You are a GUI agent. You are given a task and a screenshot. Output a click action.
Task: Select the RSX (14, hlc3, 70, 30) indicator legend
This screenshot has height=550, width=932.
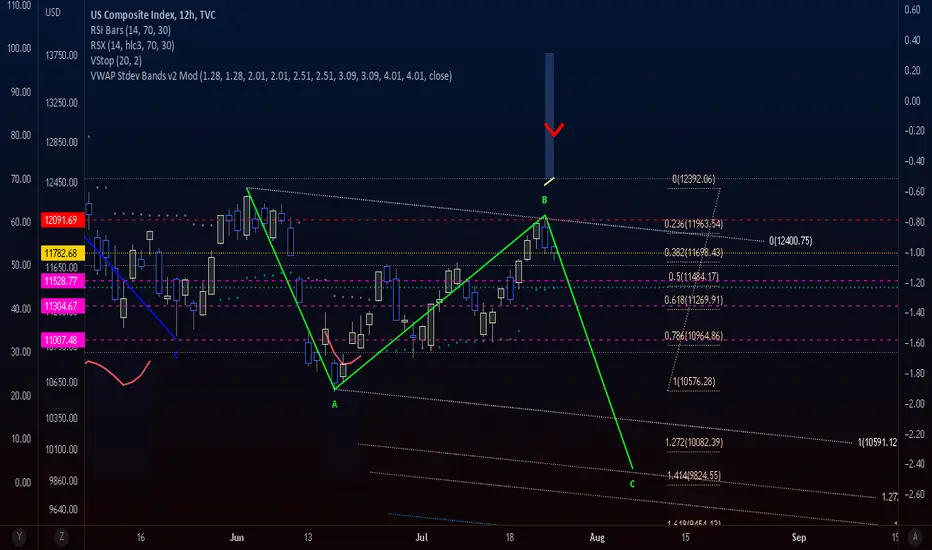pyautogui.click(x=132, y=45)
